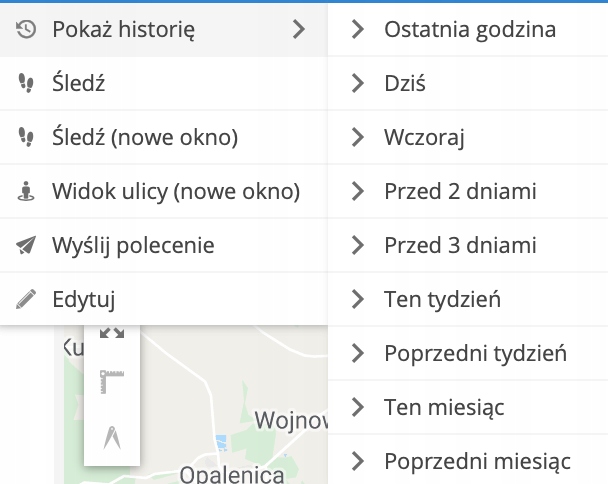The image size is (608, 484).
Task: Pick Ten tydzień period
Action: coord(468,299)
